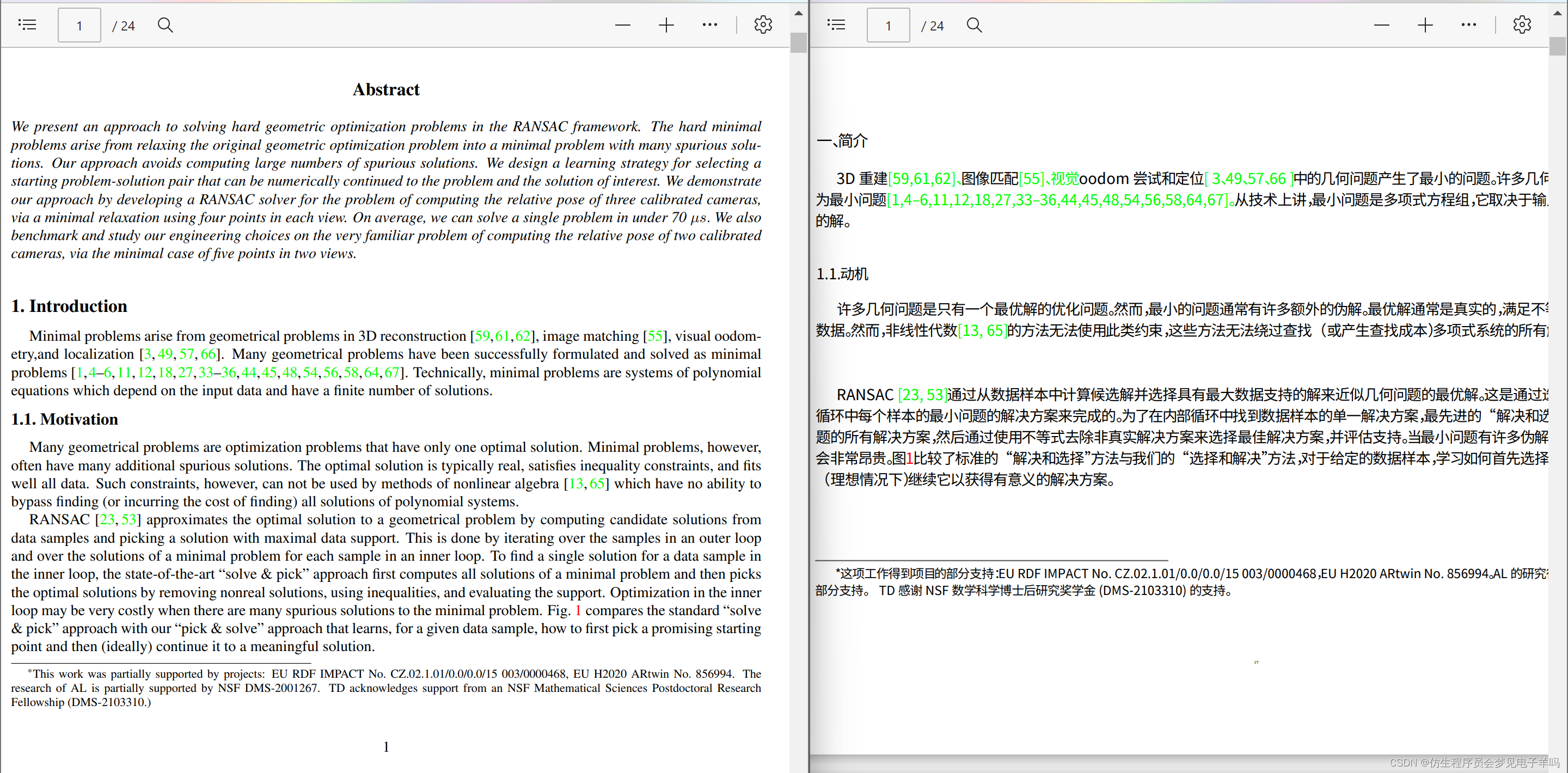Image resolution: width=1568 pixels, height=773 pixels.
Task: Open more options menu in right viewer
Action: click(x=1469, y=25)
